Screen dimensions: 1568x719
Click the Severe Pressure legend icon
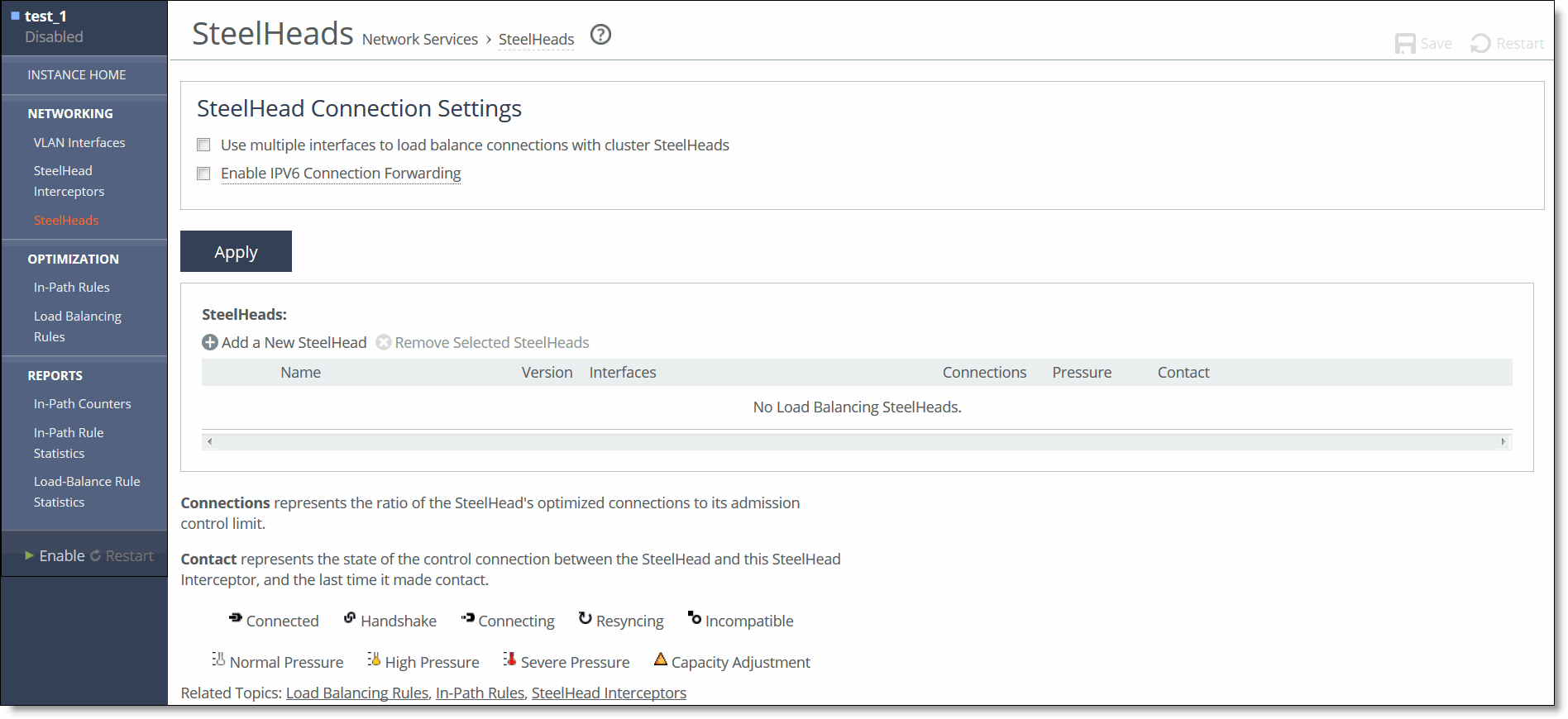[509, 659]
